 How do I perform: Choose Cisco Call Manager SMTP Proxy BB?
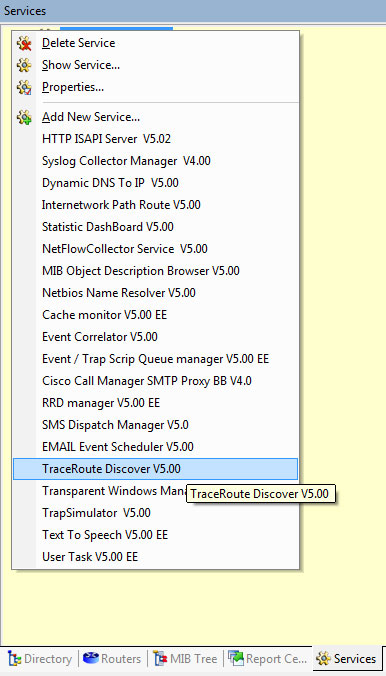coord(155,381)
